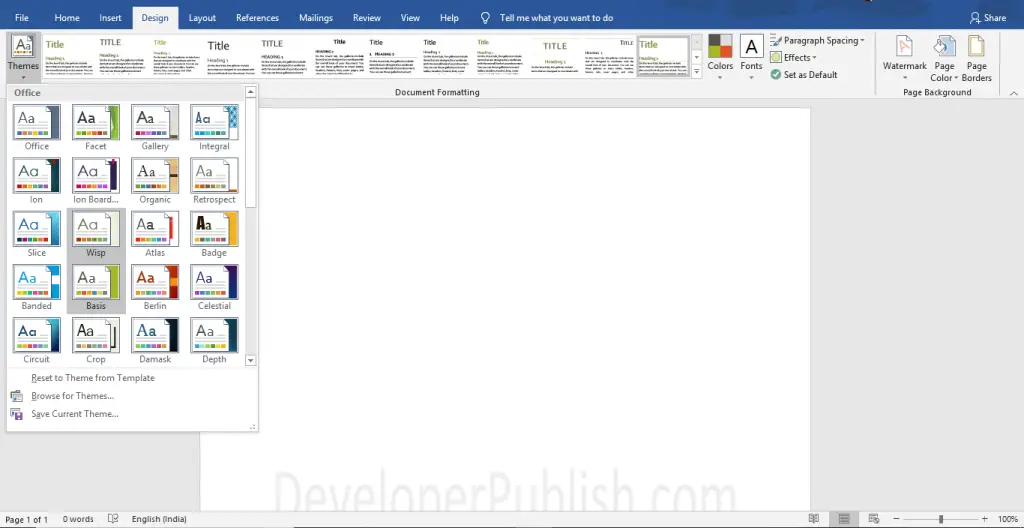Click Reset to Theme from Template
This screenshot has width=1024, height=528.
[93, 378]
